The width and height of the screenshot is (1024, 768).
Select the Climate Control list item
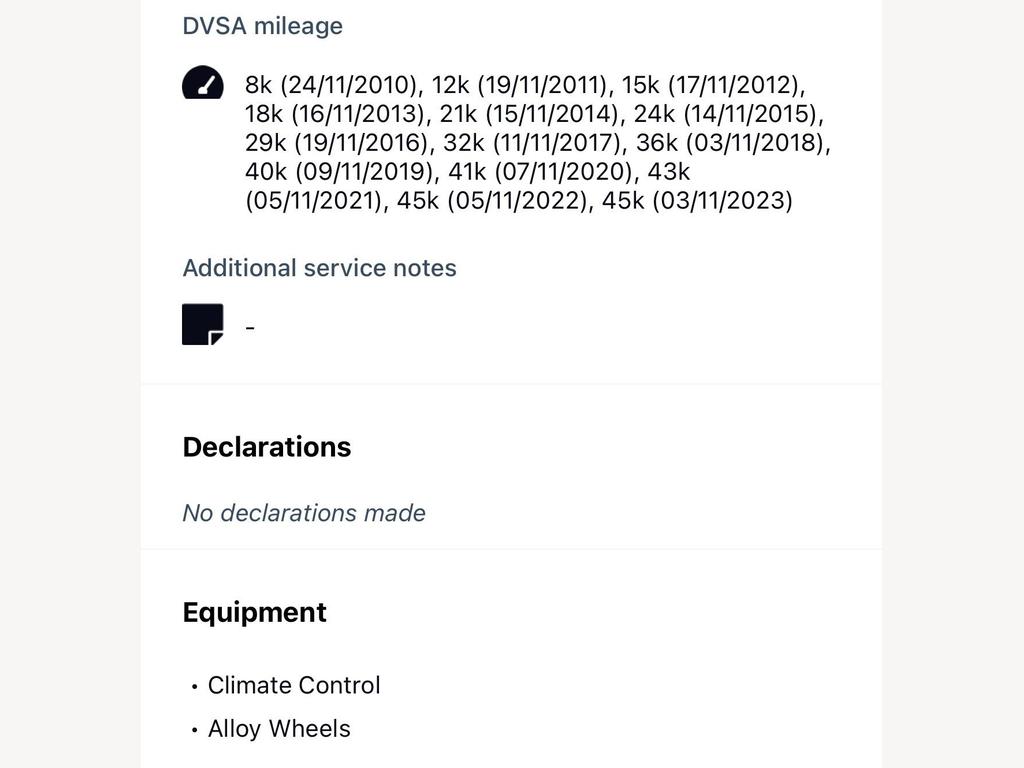[294, 685]
